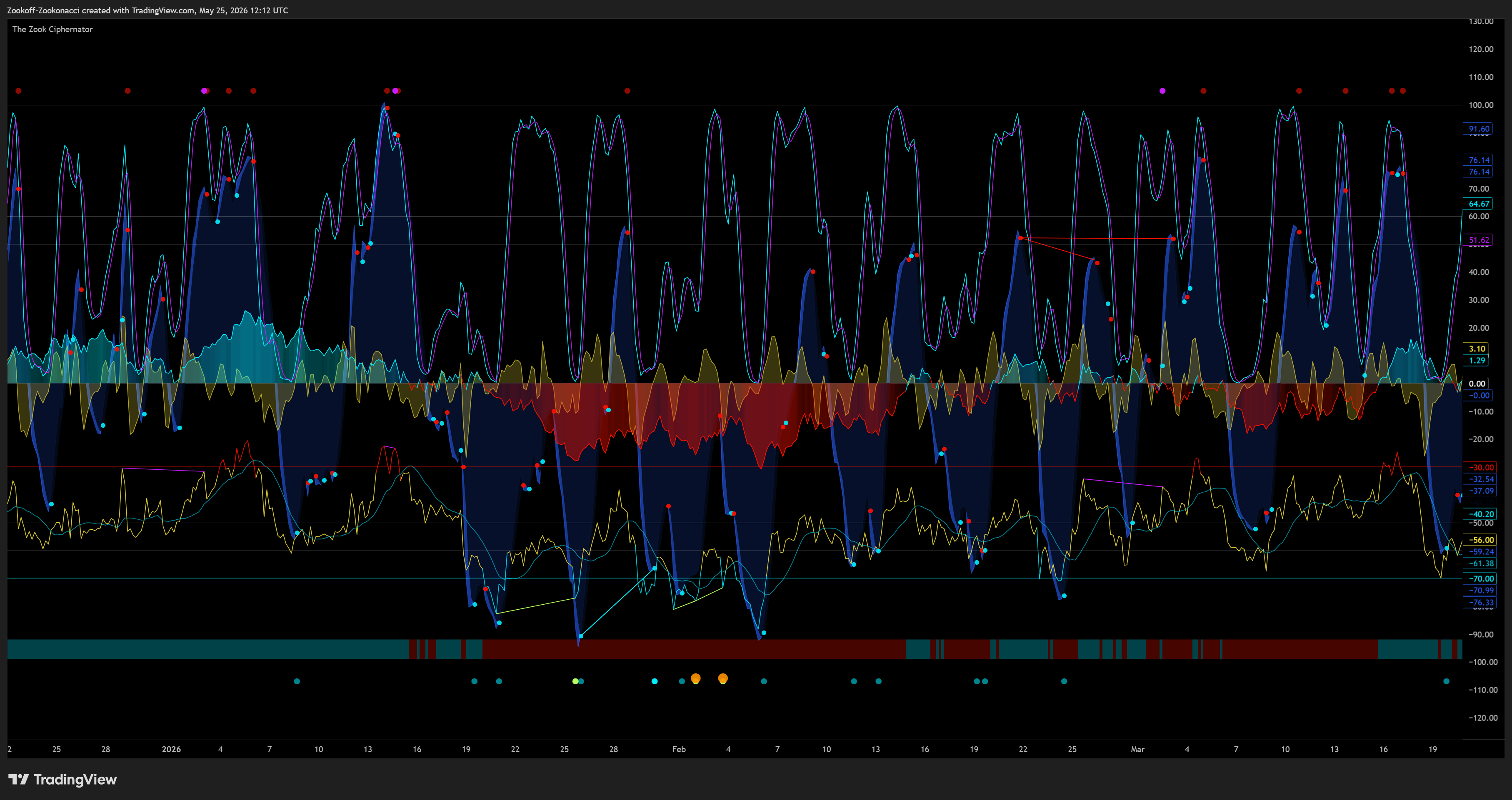Click the 110.00 price scale tick
This screenshot has width=1512, height=800.
point(1481,77)
